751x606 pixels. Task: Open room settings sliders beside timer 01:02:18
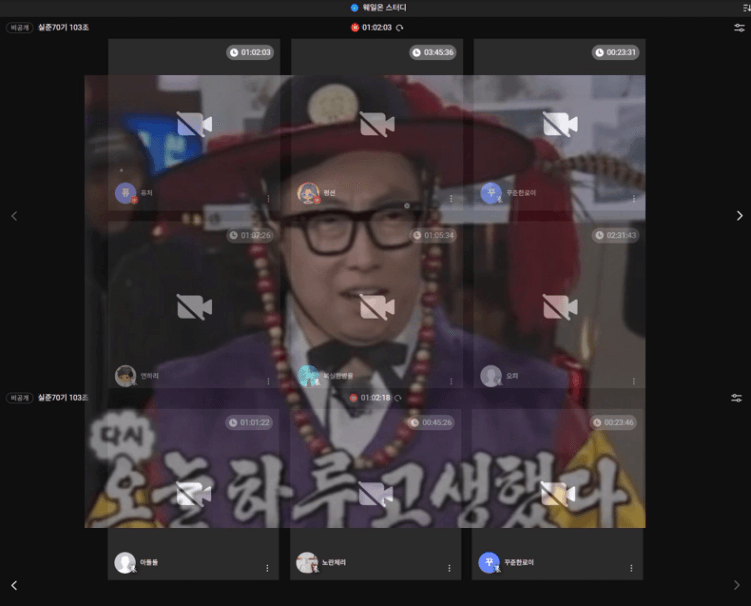(x=737, y=398)
